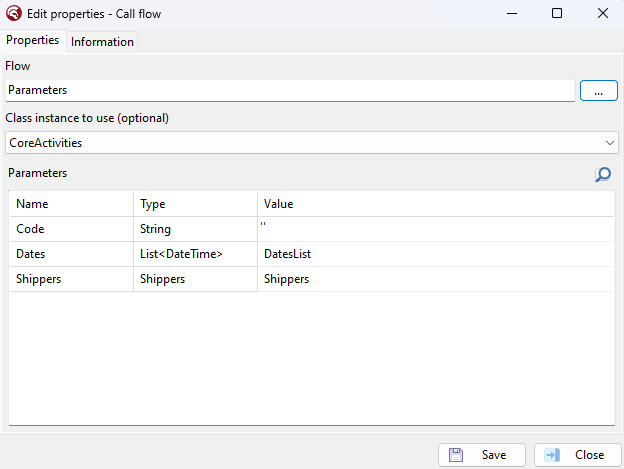
Task: Click the Close button label
Action: [x=589, y=455]
